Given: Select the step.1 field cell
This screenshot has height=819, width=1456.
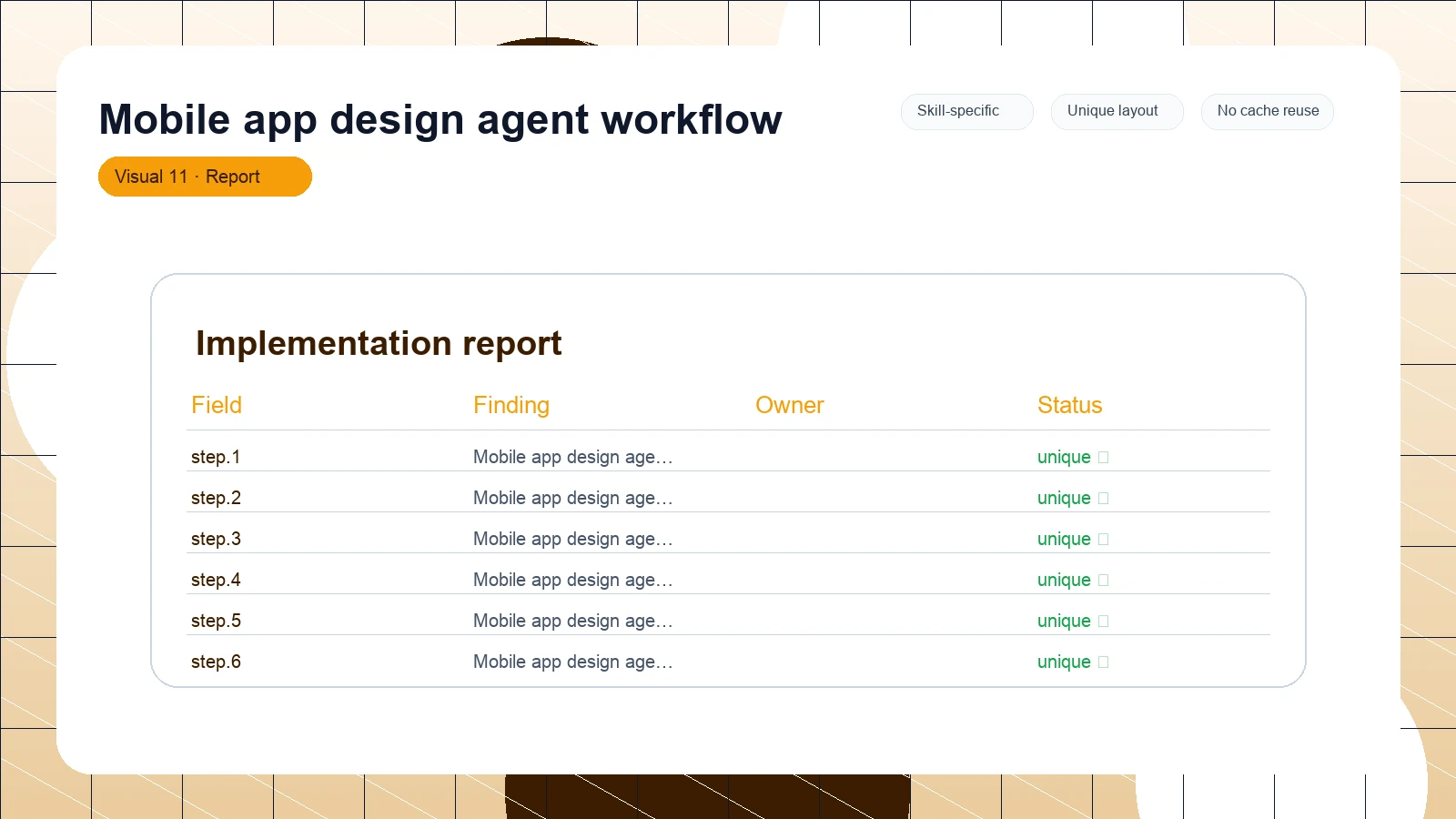Looking at the screenshot, I should [x=216, y=457].
